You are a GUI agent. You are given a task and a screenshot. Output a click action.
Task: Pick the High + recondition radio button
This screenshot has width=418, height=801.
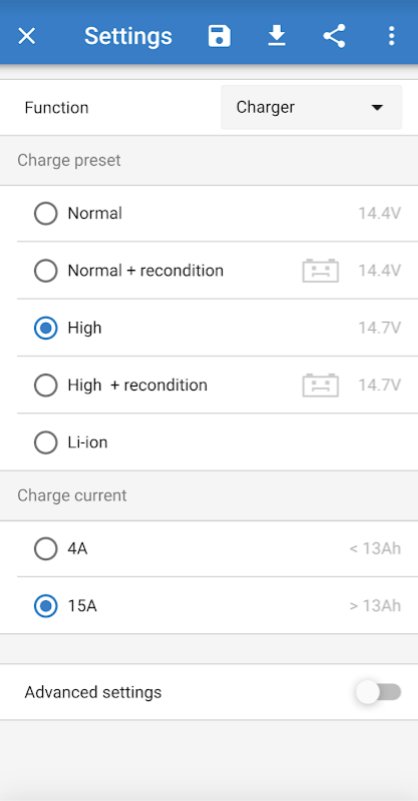click(x=45, y=385)
